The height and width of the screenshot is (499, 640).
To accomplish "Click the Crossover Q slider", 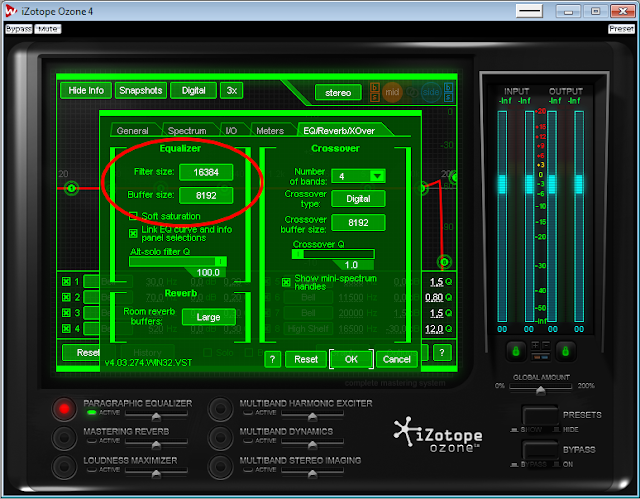I will coord(333,254).
